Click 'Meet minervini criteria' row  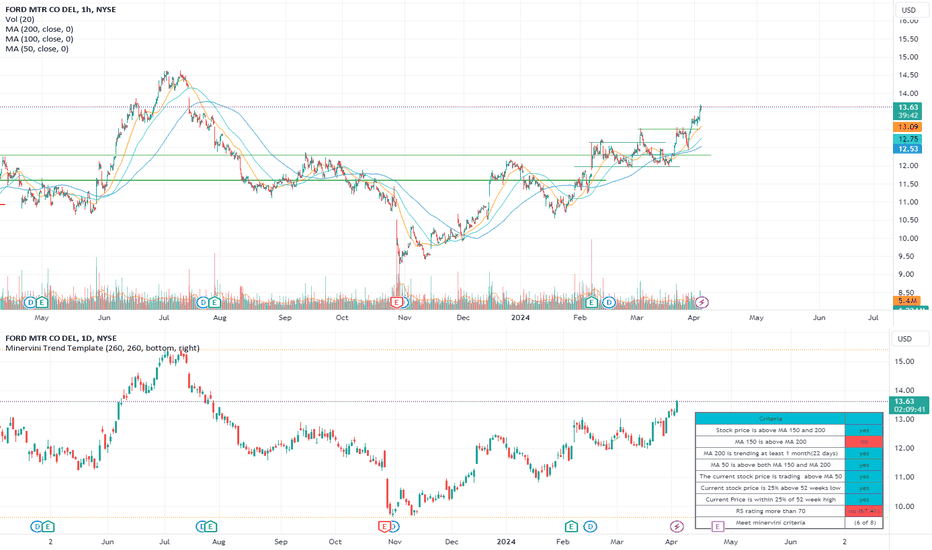tap(770, 523)
